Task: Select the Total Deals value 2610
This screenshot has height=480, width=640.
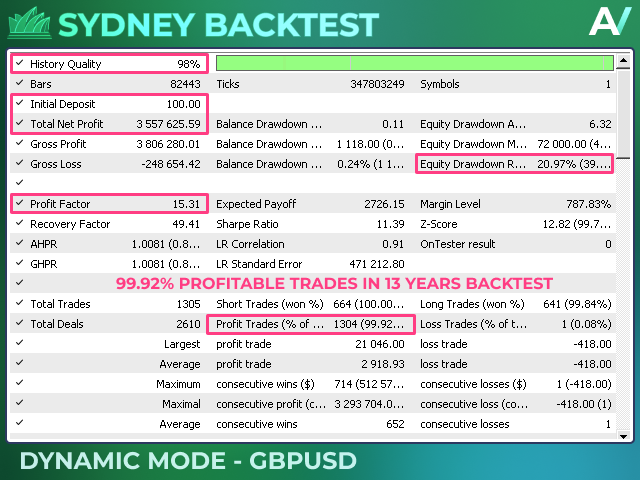Action: click(x=188, y=324)
